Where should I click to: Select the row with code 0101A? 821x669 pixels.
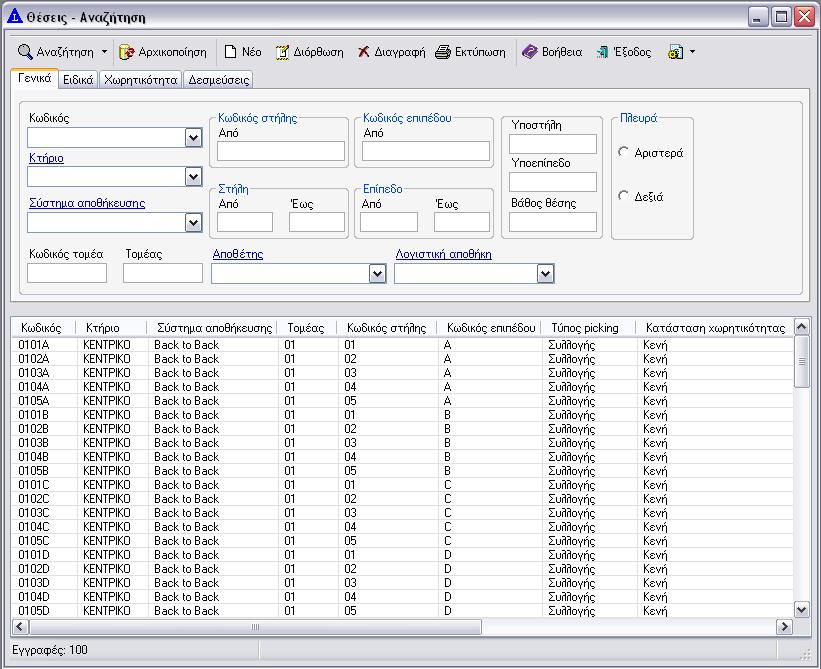(403, 345)
